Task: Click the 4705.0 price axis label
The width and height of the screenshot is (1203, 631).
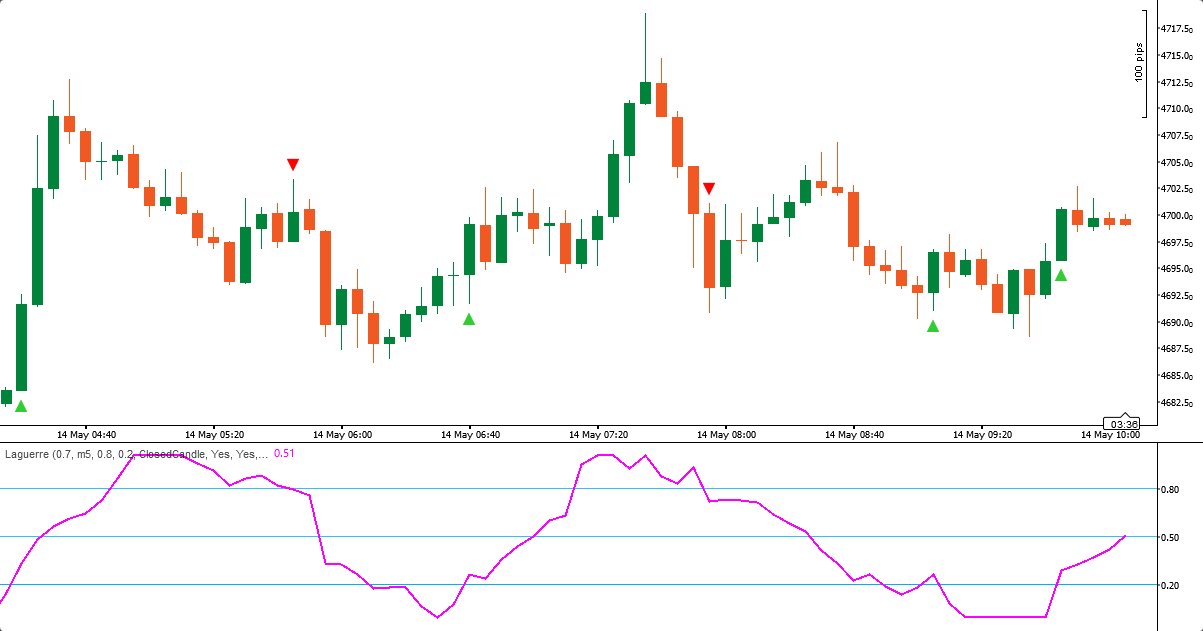Action: tap(1176, 162)
